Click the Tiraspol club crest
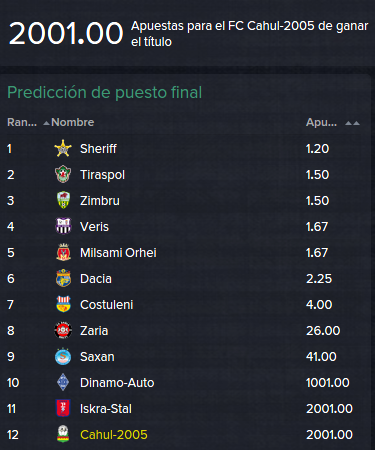This screenshot has height=450, width=375. point(63,174)
